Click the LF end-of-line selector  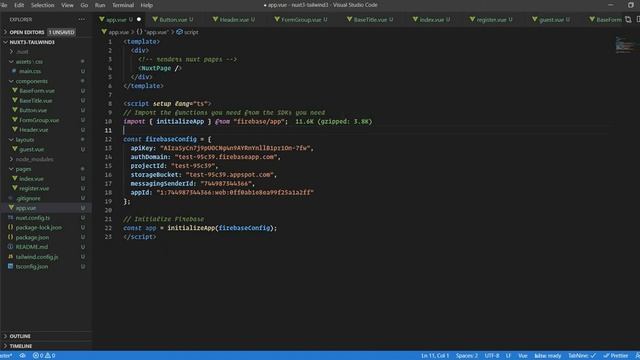tap(508, 356)
